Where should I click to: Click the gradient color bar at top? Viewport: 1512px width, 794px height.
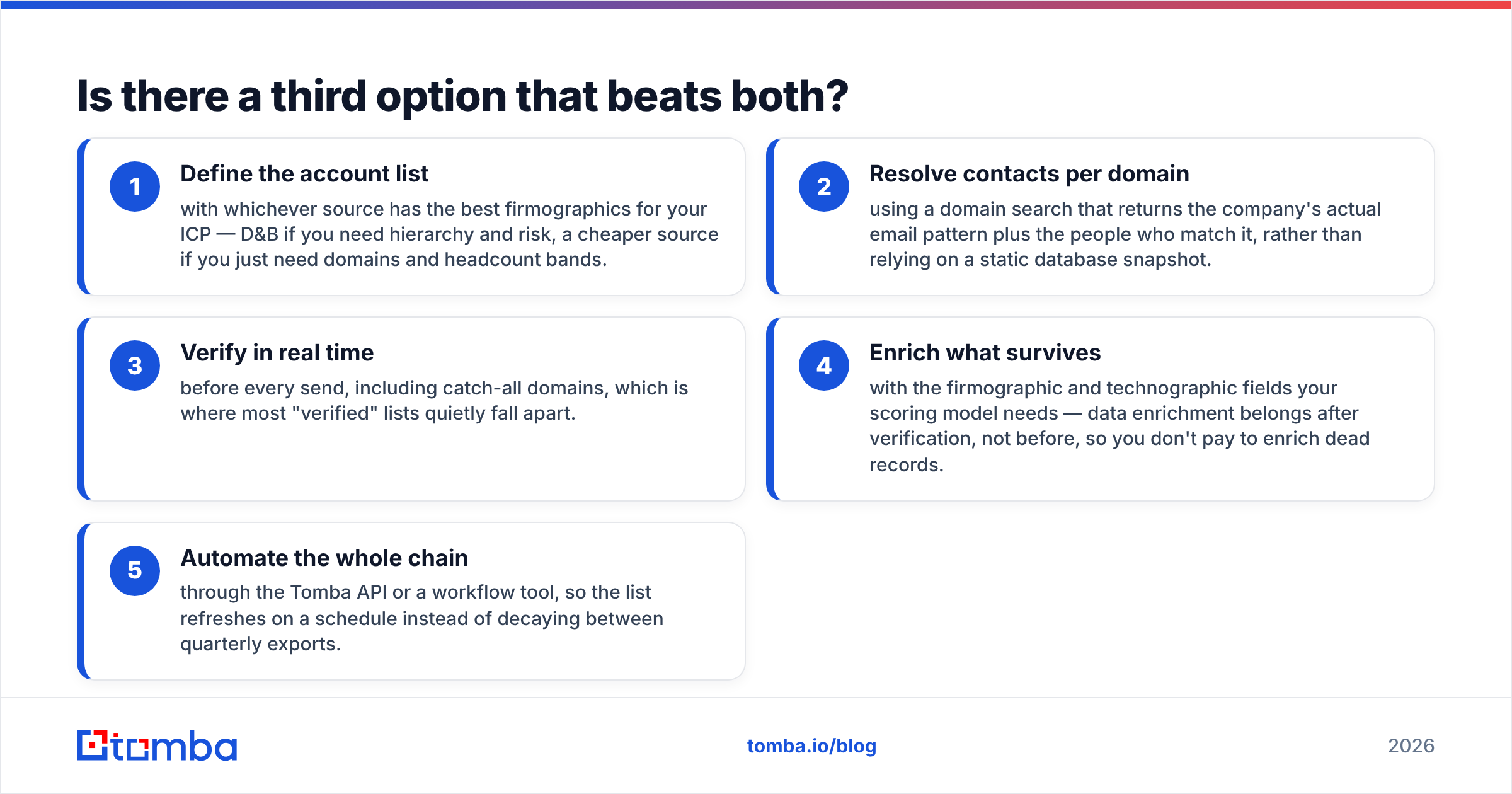[x=756, y=4]
